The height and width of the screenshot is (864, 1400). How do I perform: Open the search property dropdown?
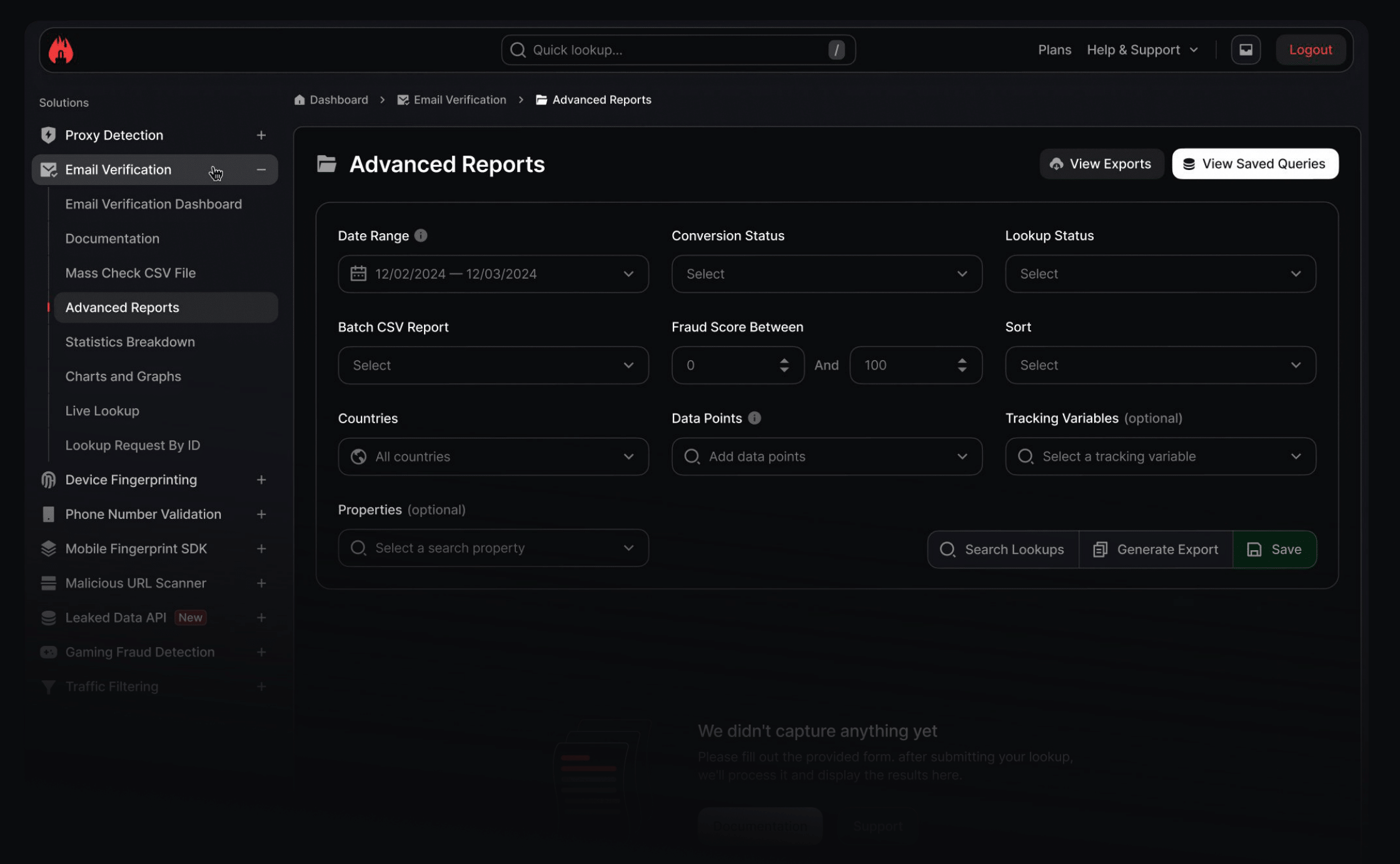[493, 548]
